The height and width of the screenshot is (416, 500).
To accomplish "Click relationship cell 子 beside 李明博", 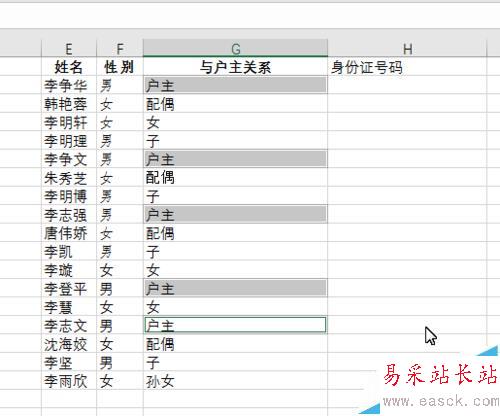I will tap(235, 196).
